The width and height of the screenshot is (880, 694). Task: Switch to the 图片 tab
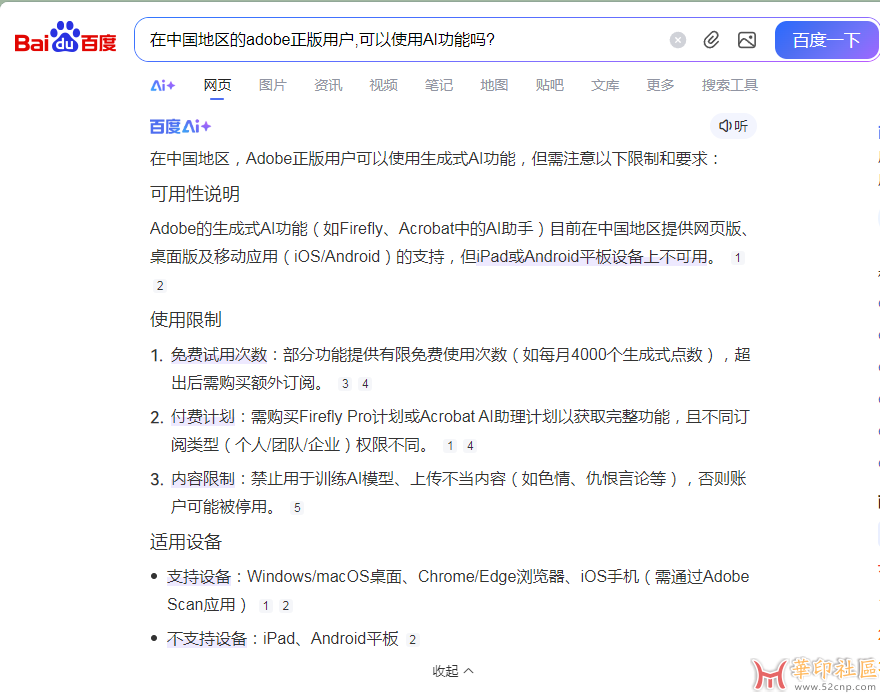click(273, 86)
